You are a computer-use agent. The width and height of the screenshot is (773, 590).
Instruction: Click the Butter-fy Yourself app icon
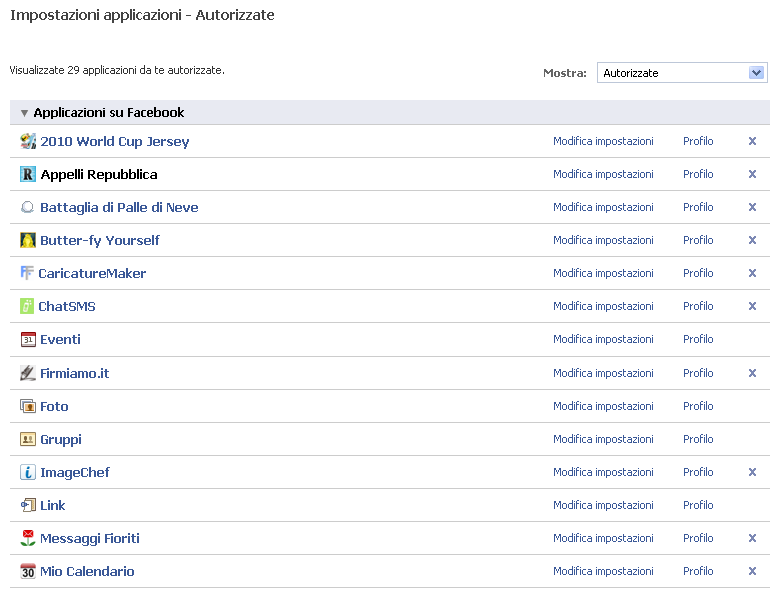click(x=28, y=241)
